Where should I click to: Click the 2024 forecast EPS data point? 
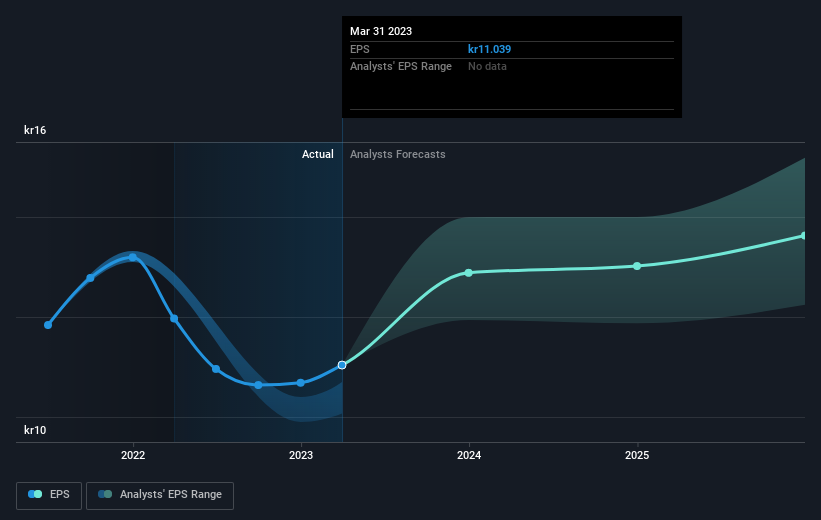(469, 273)
